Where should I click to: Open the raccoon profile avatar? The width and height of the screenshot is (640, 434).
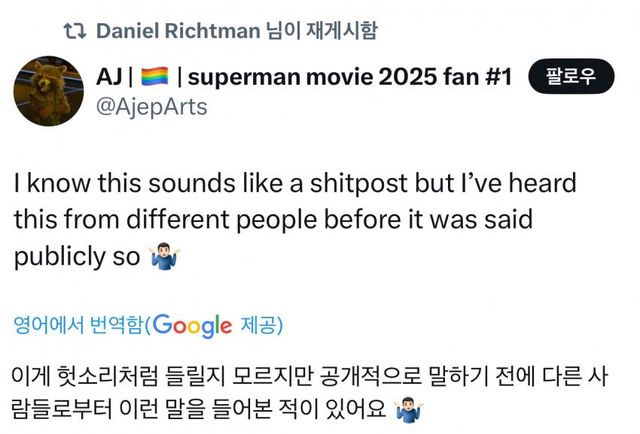(48, 91)
